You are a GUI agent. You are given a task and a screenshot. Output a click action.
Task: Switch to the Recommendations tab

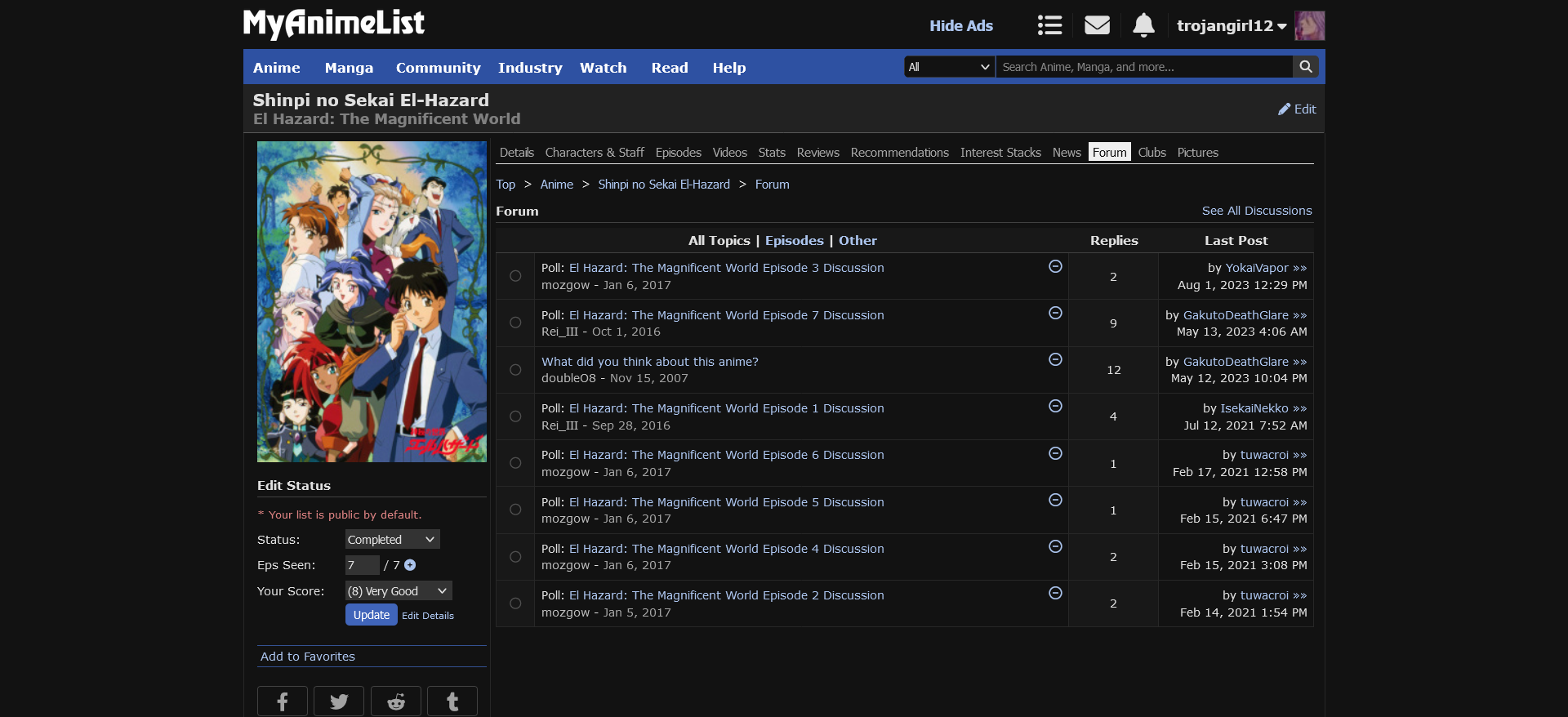pos(900,153)
